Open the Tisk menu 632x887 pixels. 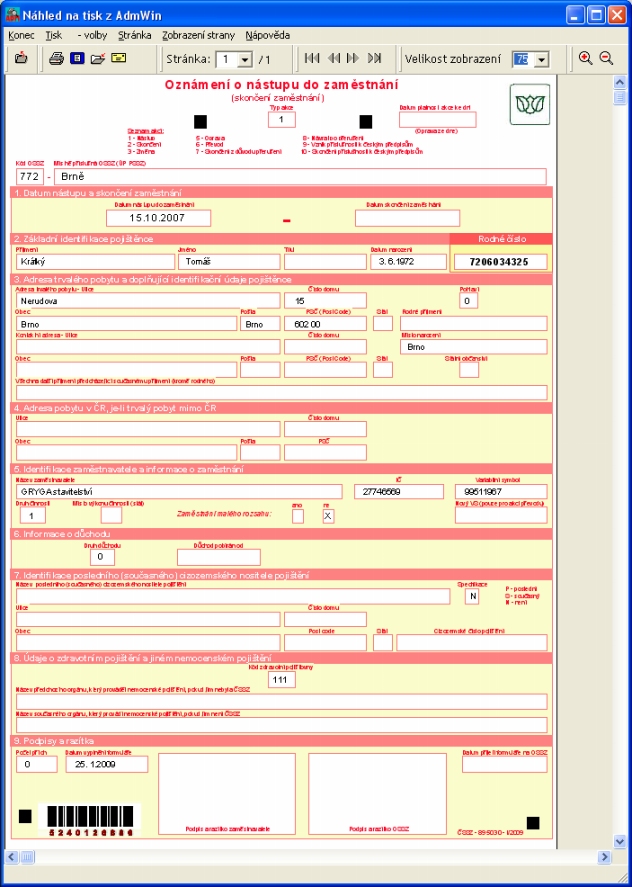(54, 35)
